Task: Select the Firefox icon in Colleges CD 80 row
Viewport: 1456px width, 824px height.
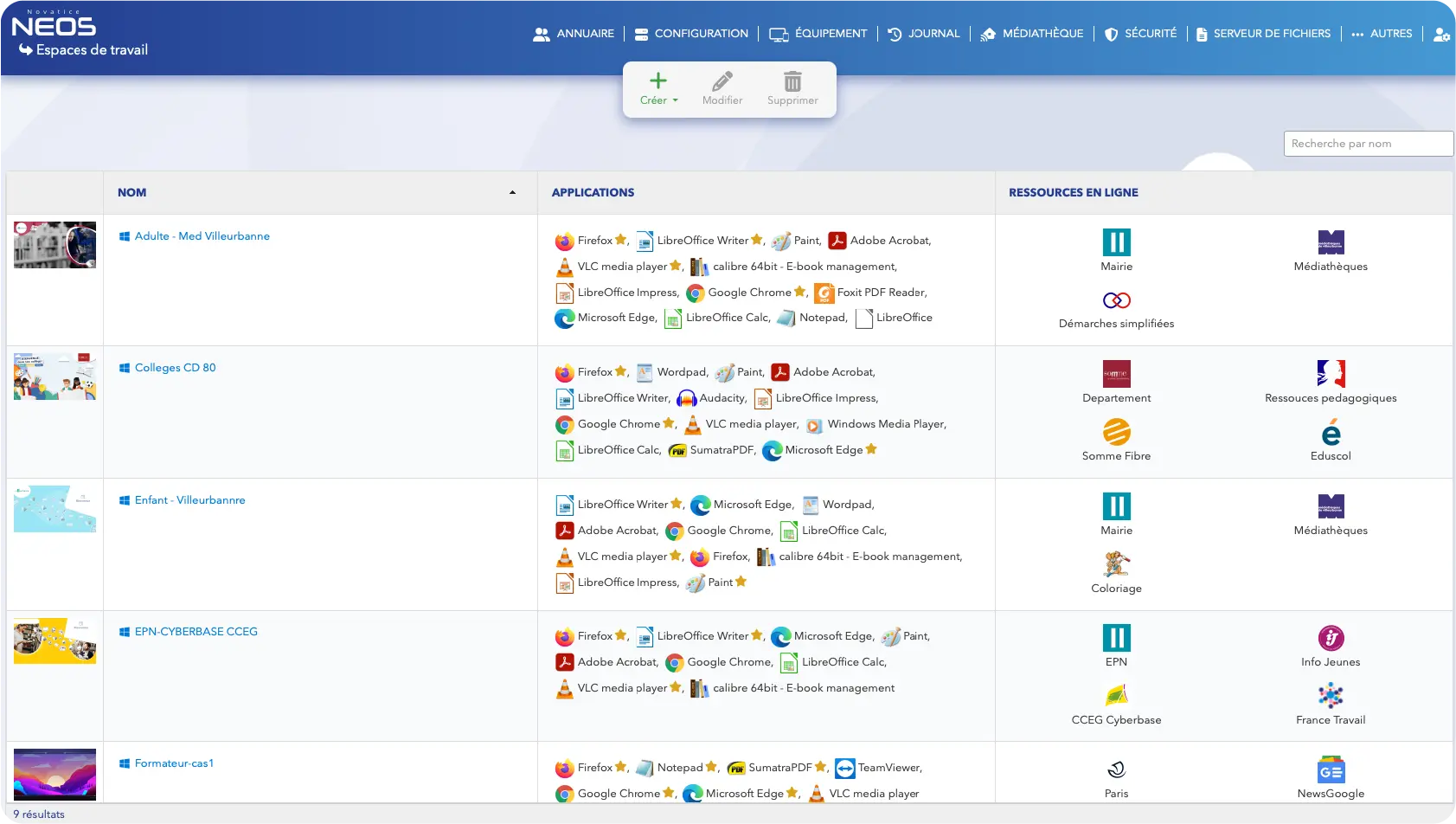Action: pyautogui.click(x=565, y=371)
